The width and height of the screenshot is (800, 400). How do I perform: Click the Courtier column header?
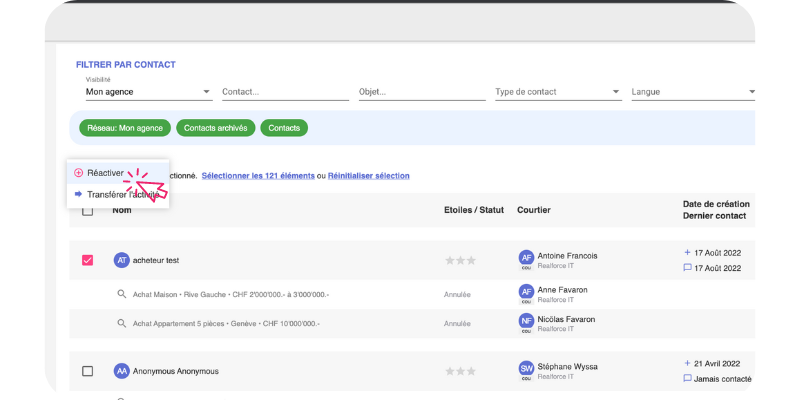pos(534,210)
